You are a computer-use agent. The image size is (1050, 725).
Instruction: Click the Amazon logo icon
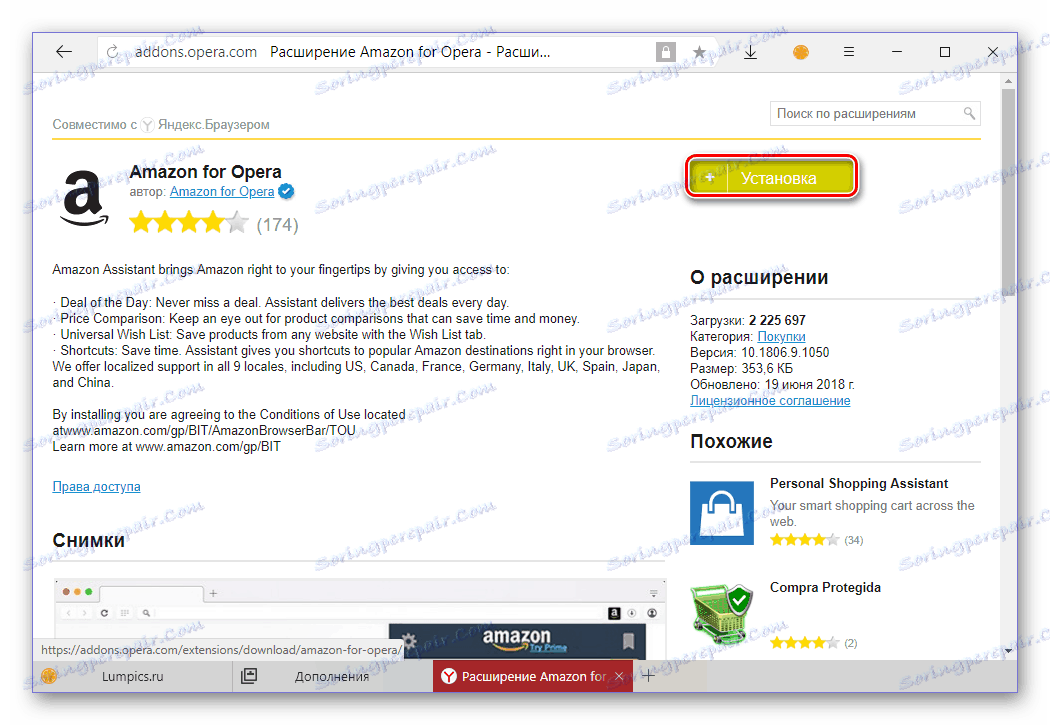click(x=84, y=198)
